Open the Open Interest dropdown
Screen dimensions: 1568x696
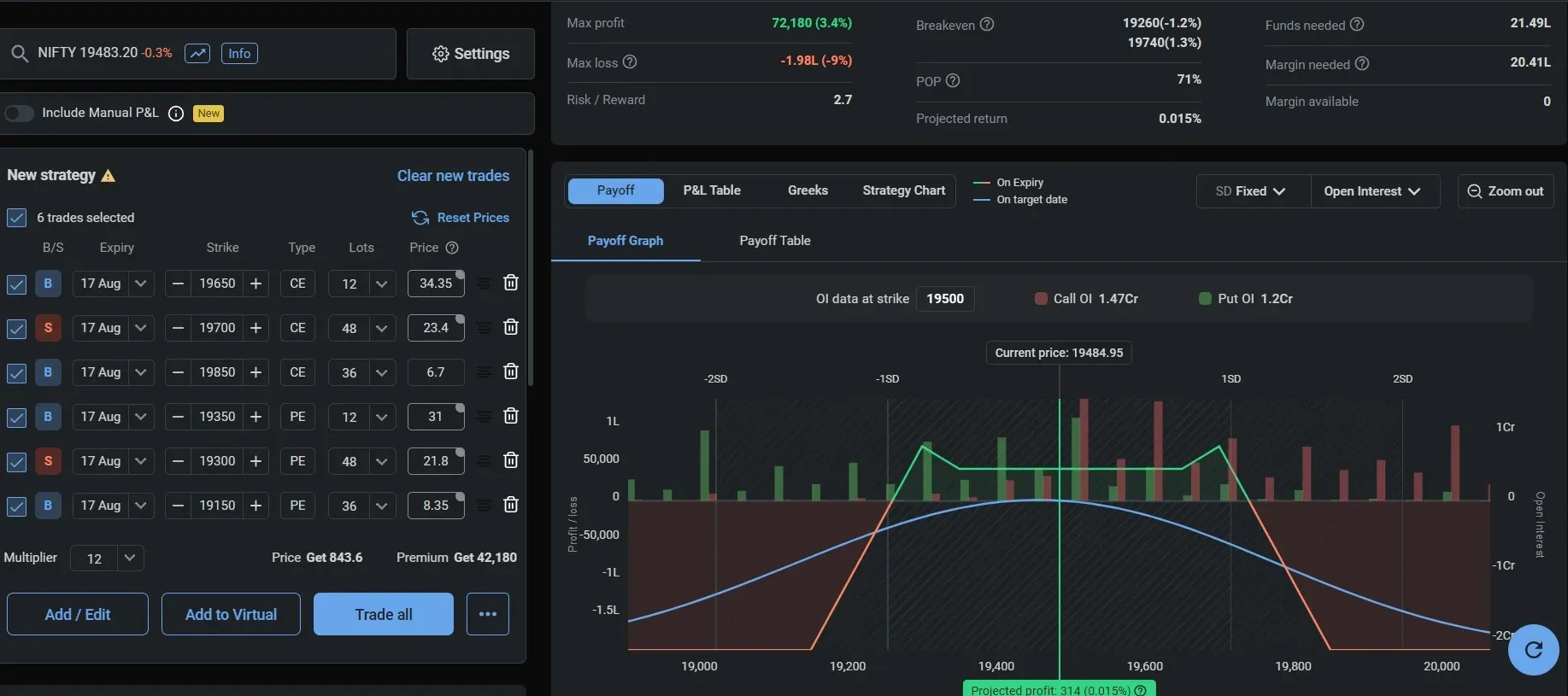1373,191
